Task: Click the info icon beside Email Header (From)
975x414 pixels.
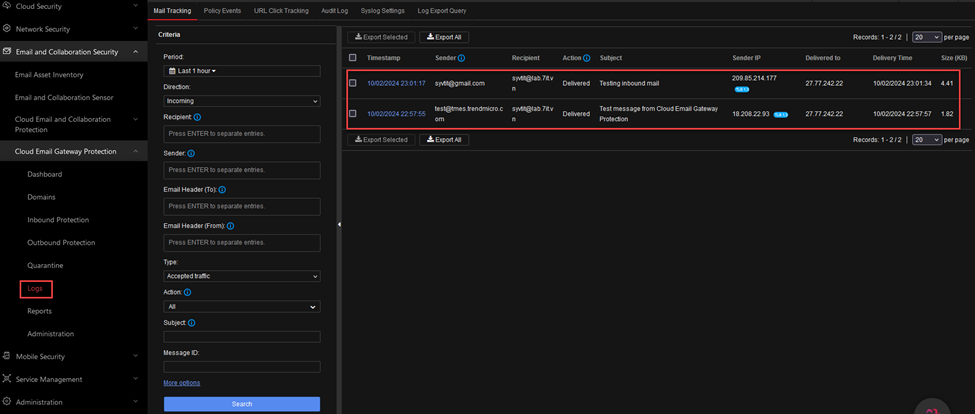Action: coord(230,226)
